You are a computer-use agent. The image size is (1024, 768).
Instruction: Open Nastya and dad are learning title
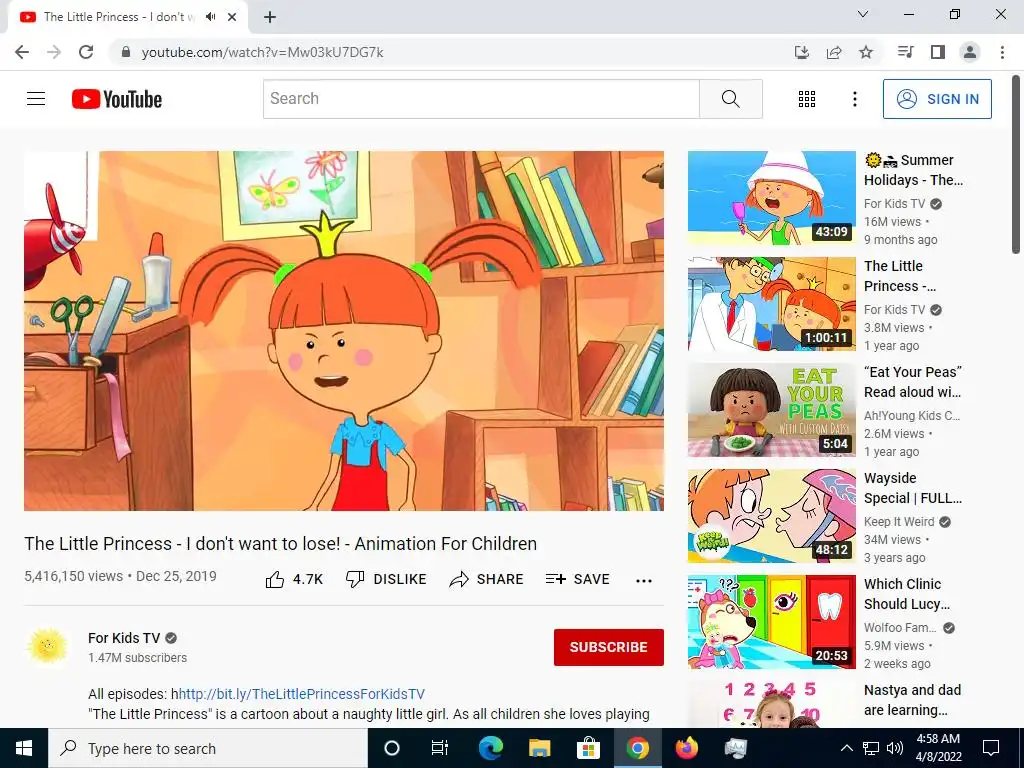coord(912,700)
